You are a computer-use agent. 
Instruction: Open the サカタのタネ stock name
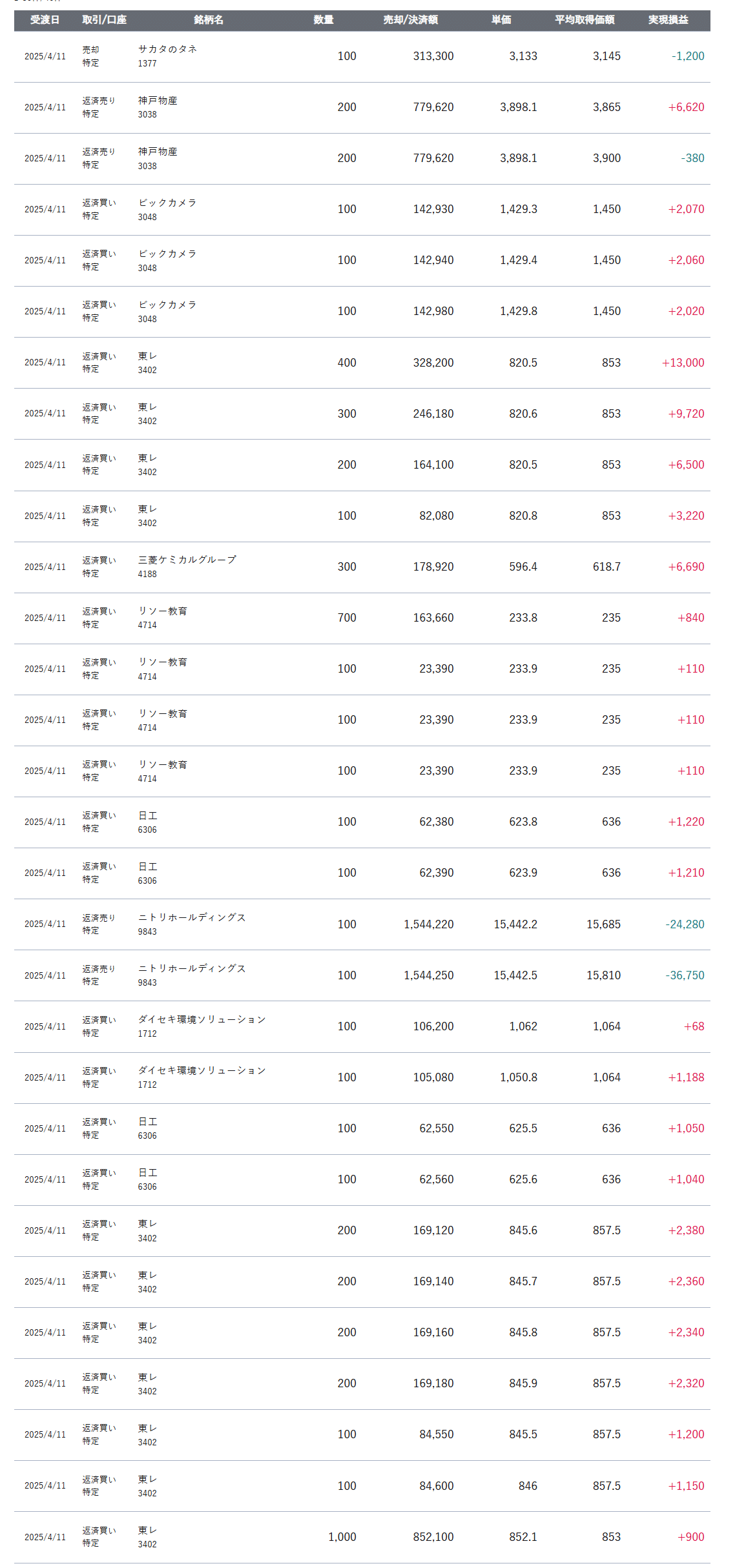[x=167, y=49]
